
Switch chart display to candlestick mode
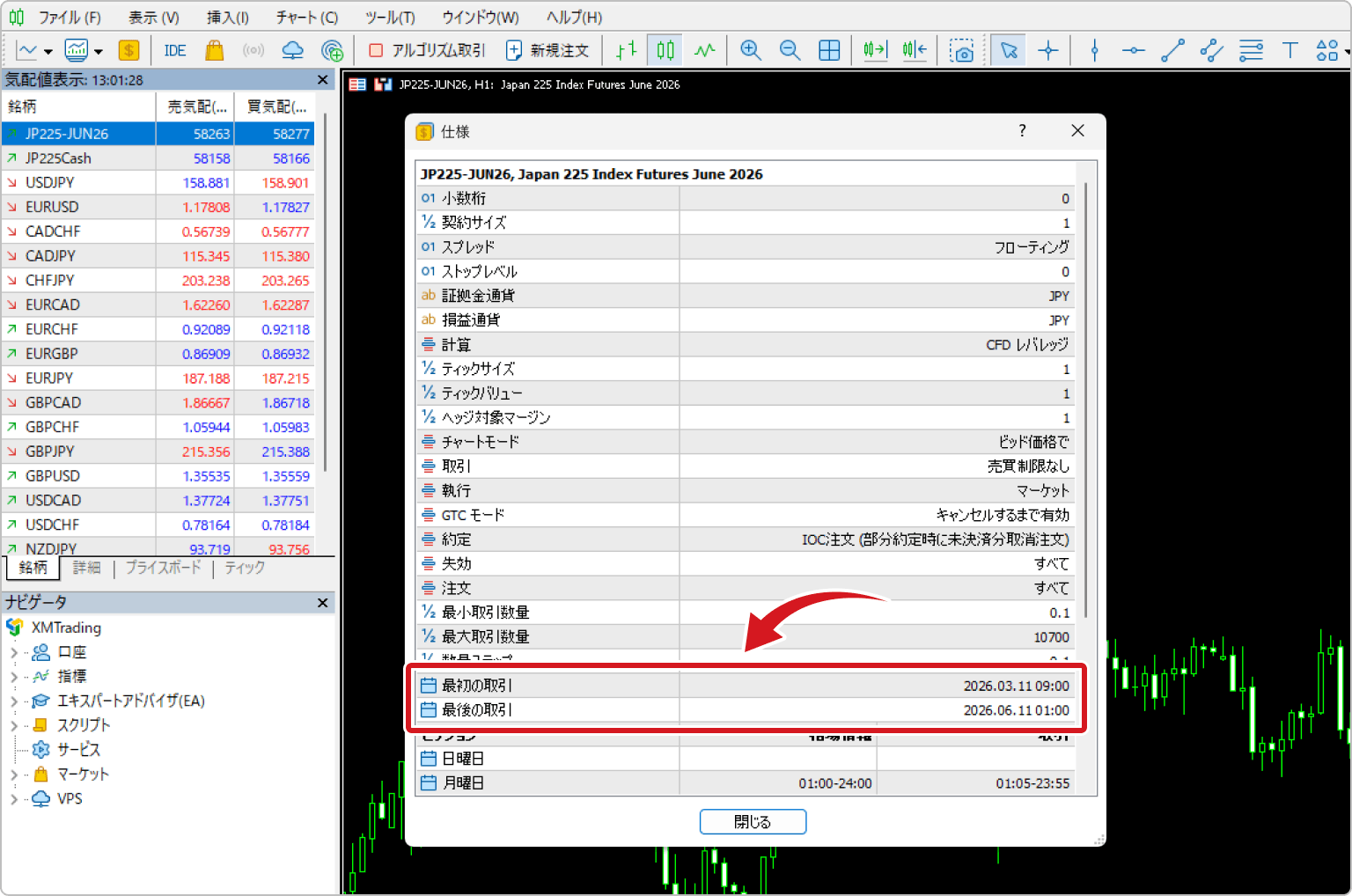pyautogui.click(x=665, y=50)
